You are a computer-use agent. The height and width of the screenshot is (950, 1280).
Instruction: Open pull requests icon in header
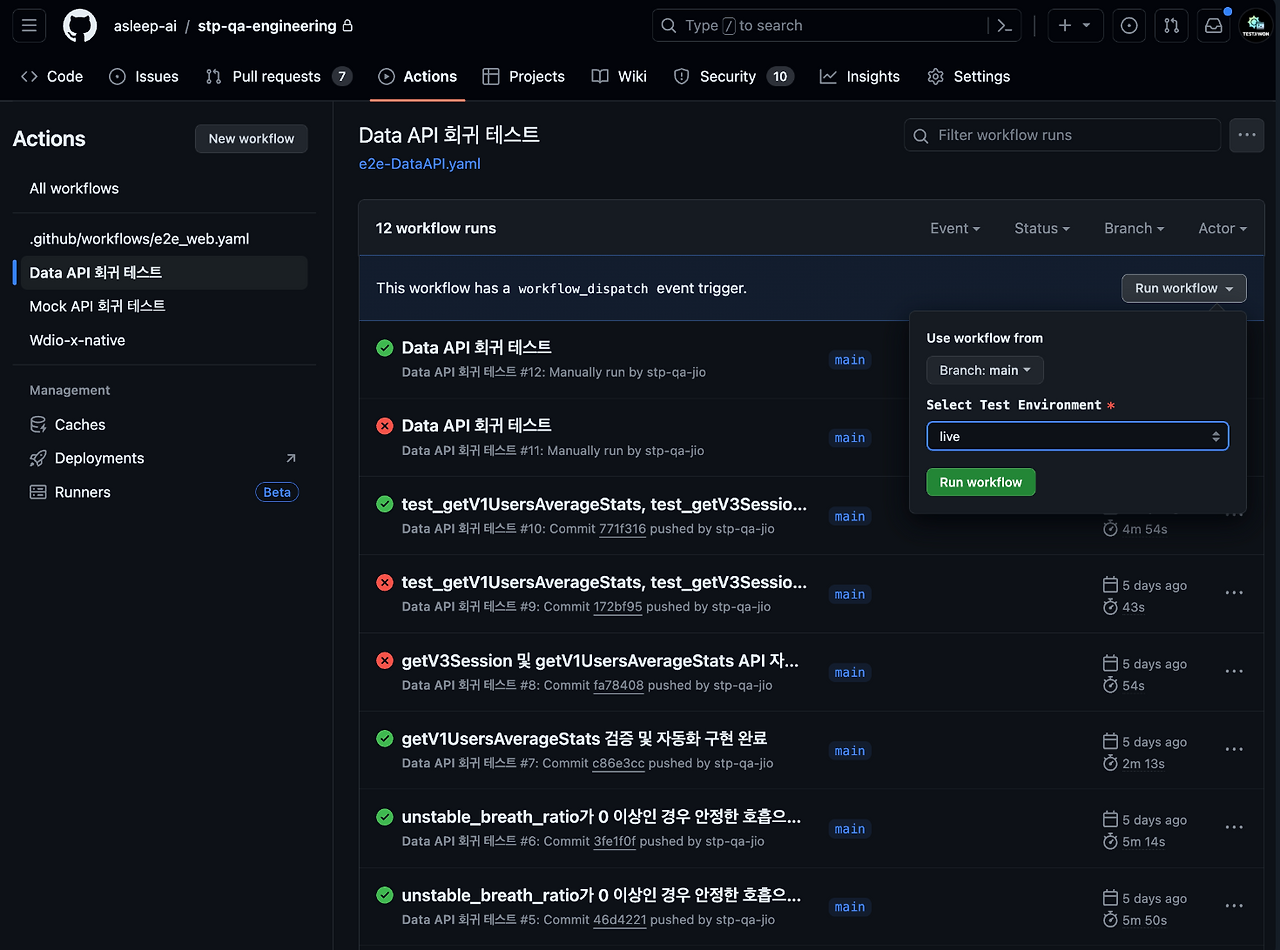1171,26
